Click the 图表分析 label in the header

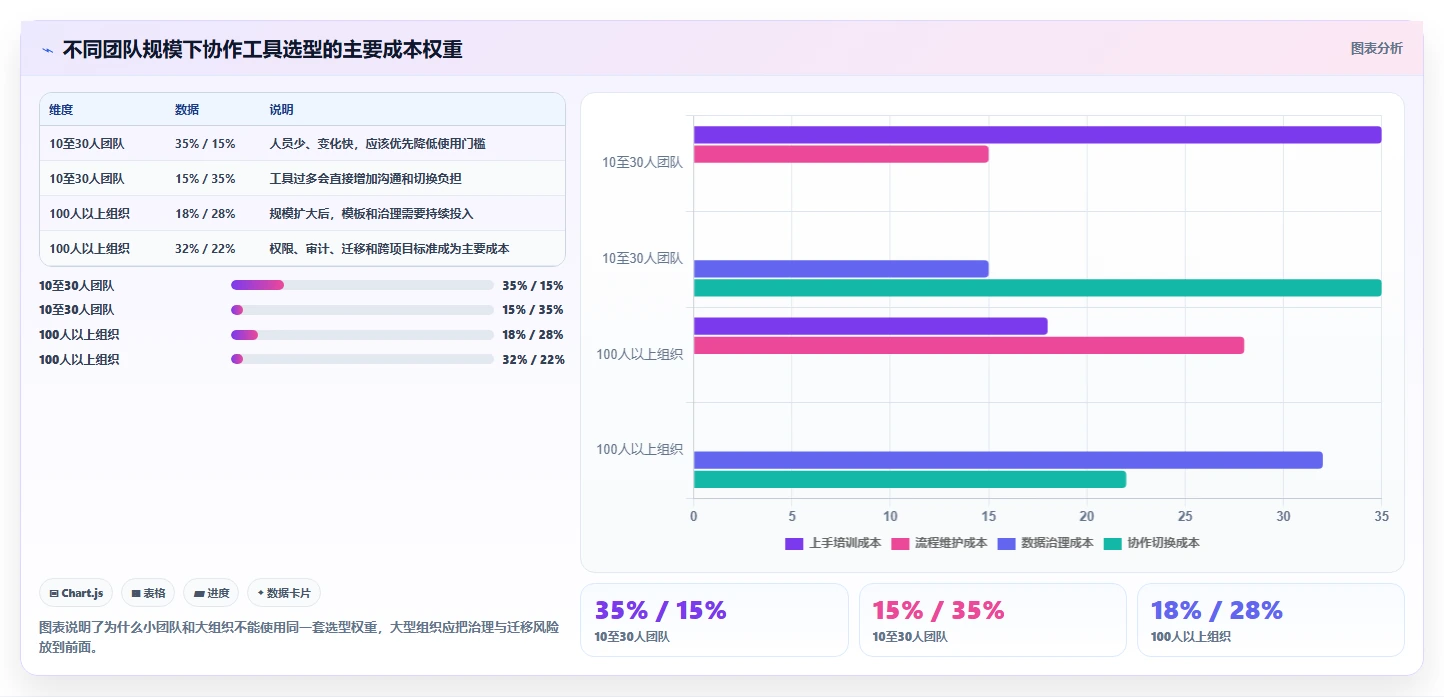tap(1376, 48)
